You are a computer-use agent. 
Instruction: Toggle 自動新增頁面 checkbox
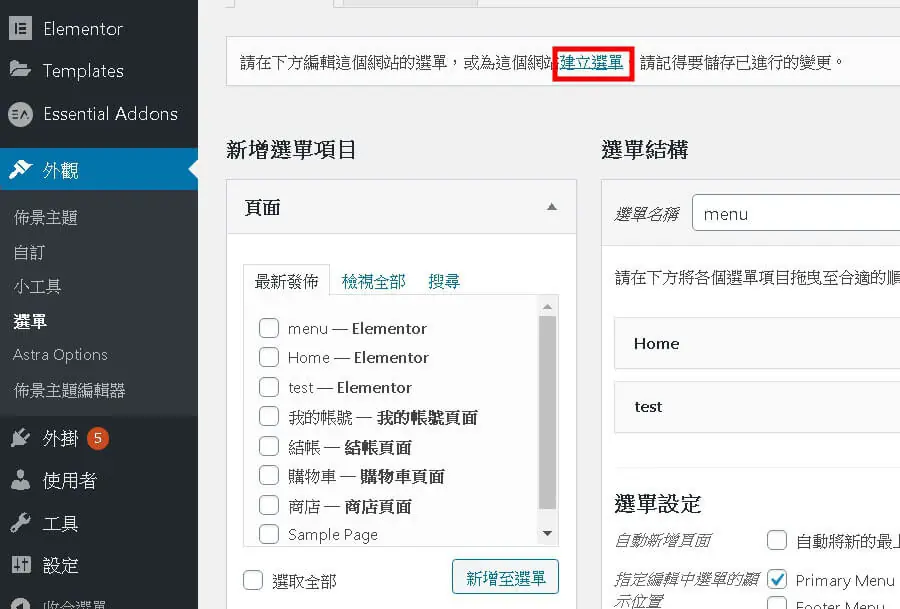click(x=777, y=540)
